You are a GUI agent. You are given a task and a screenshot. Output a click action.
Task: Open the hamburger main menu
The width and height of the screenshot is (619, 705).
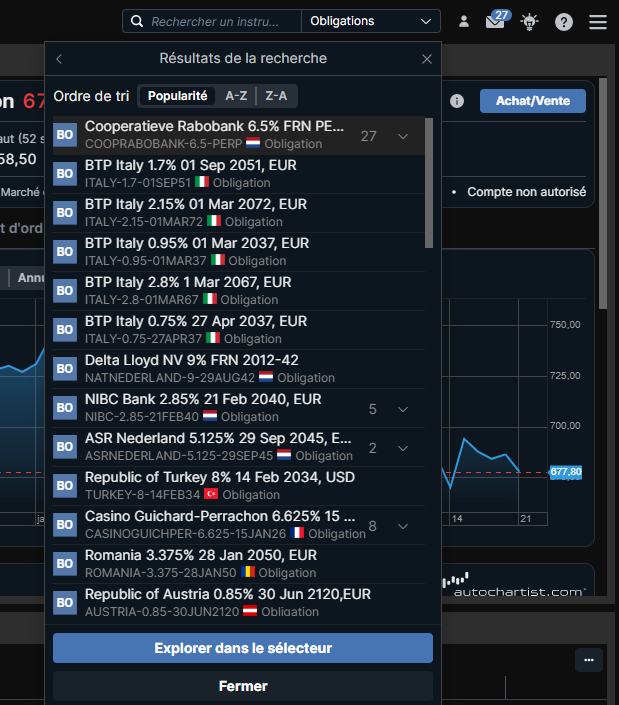pyautogui.click(x=598, y=22)
